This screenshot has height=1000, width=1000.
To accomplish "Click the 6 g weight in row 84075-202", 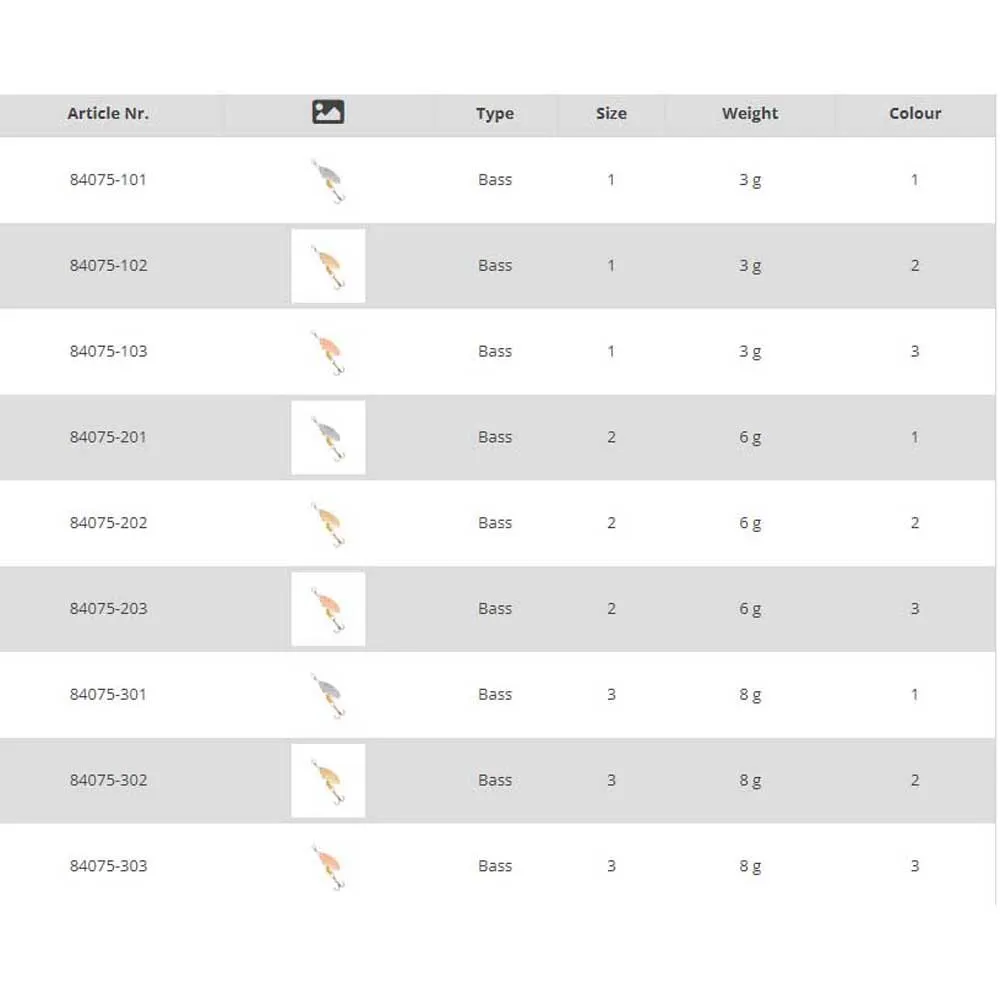I will tap(750, 523).
